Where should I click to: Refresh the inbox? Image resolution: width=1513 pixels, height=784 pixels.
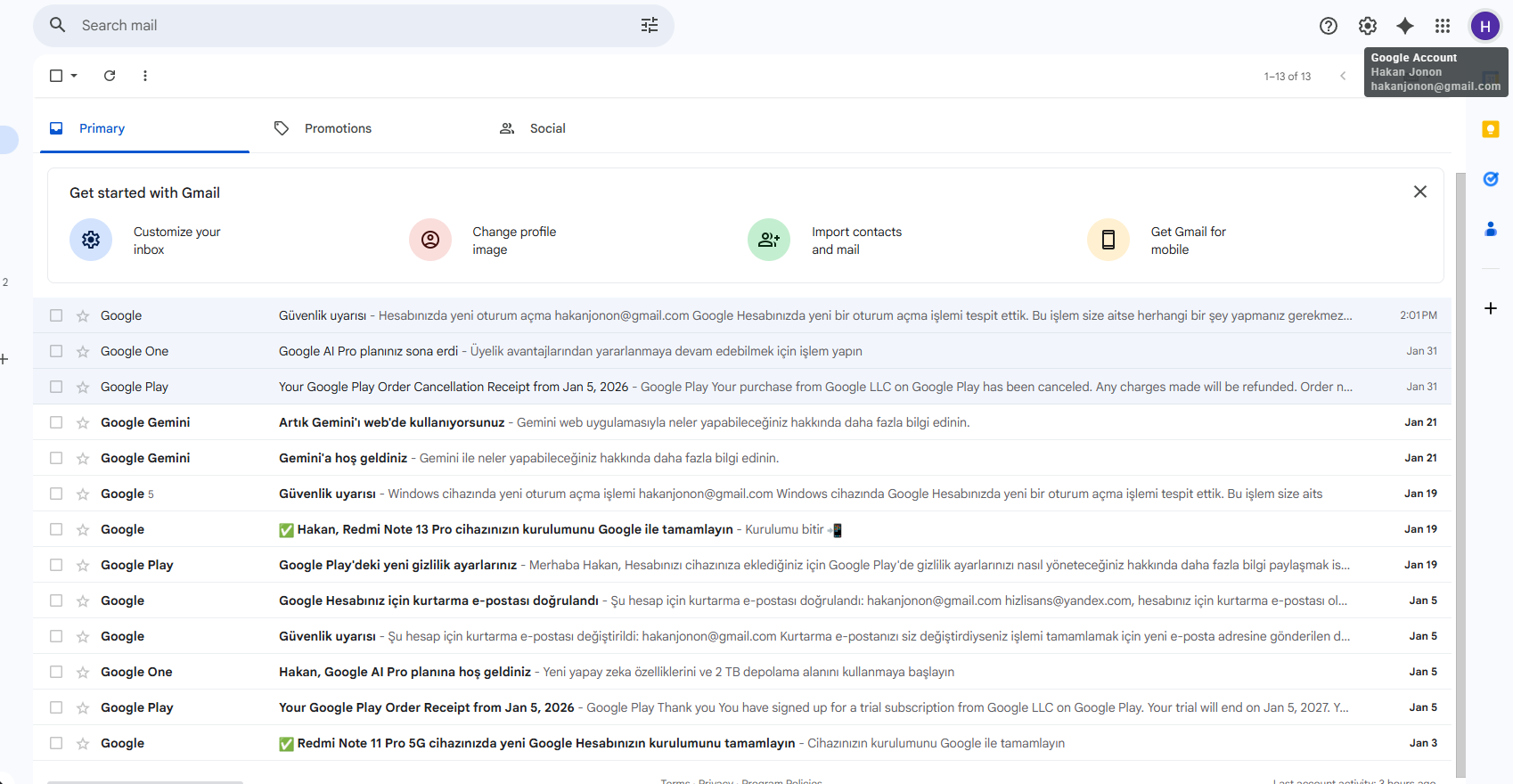pos(110,76)
